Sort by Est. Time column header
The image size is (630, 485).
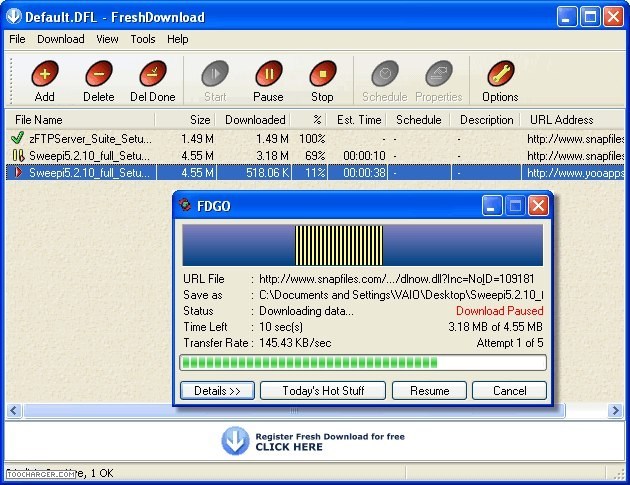(x=357, y=120)
